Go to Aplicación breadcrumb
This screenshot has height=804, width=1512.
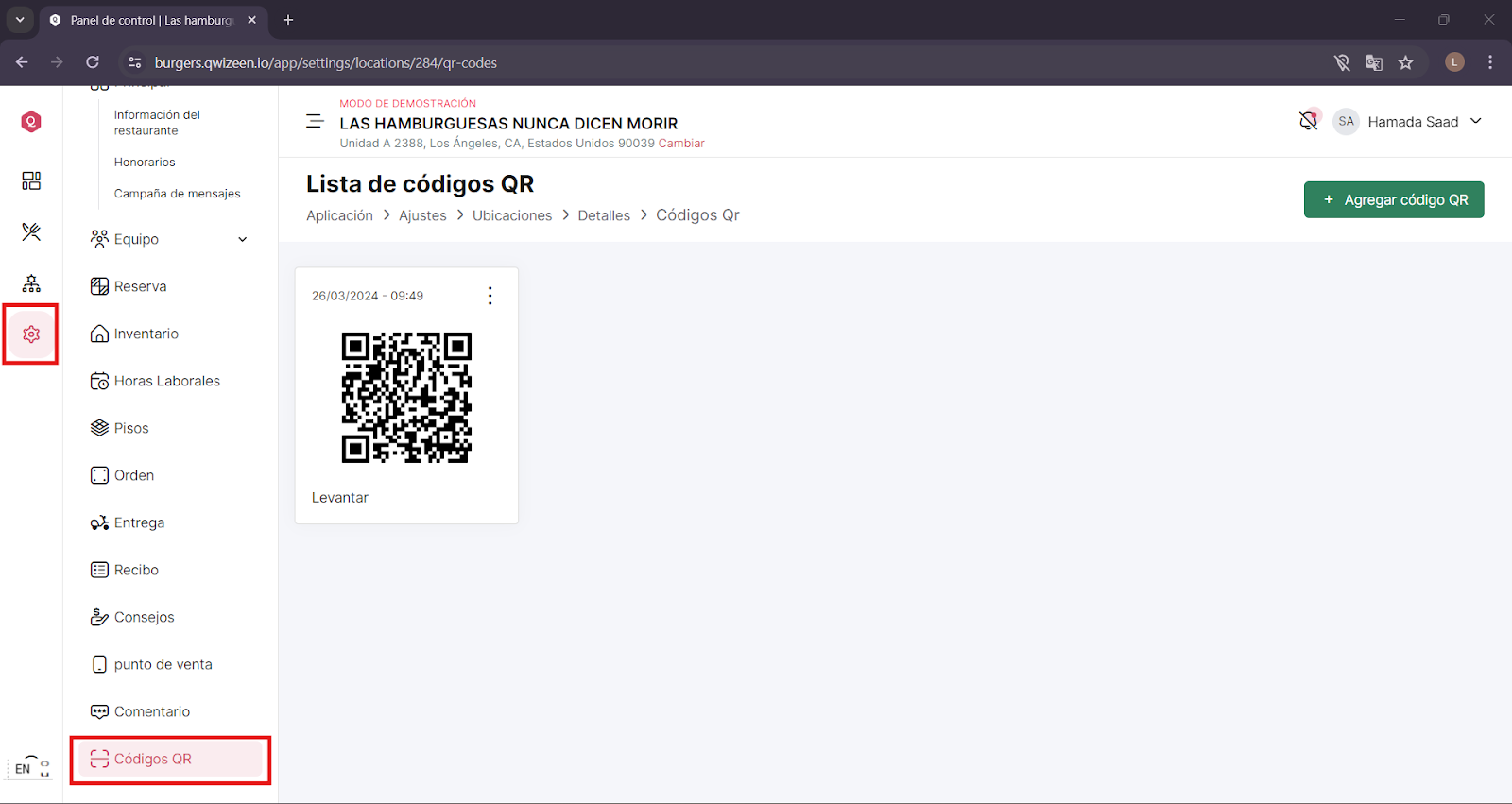point(339,215)
